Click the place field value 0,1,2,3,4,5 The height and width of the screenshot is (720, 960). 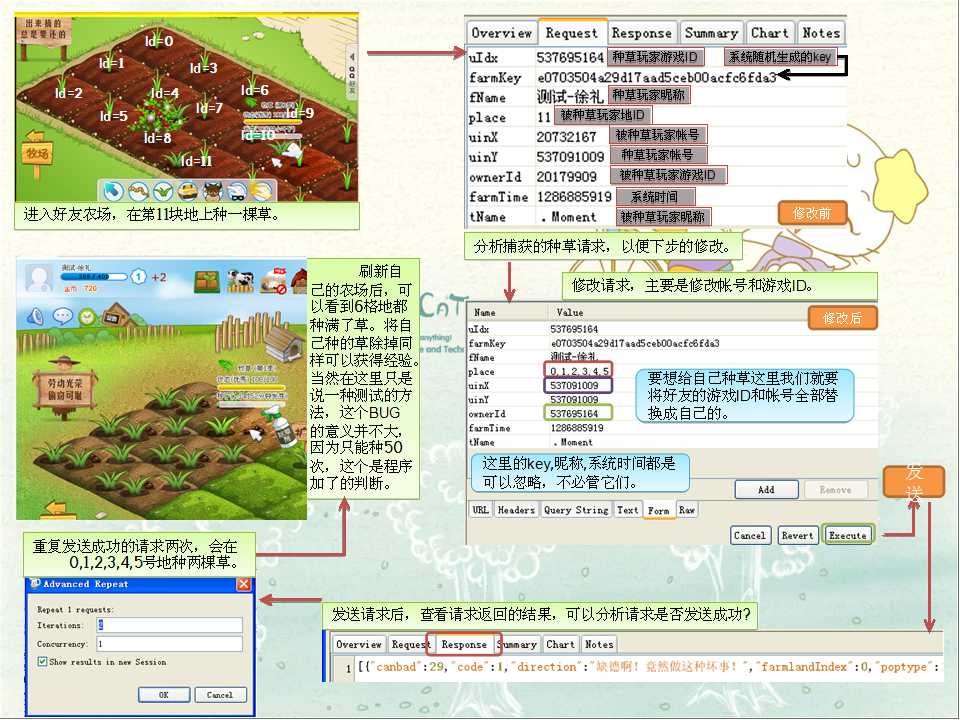[579, 371]
